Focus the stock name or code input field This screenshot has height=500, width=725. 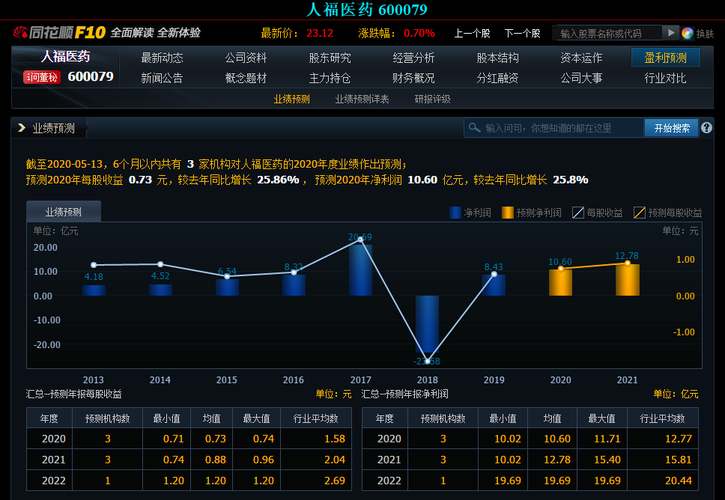pyautogui.click(x=608, y=33)
